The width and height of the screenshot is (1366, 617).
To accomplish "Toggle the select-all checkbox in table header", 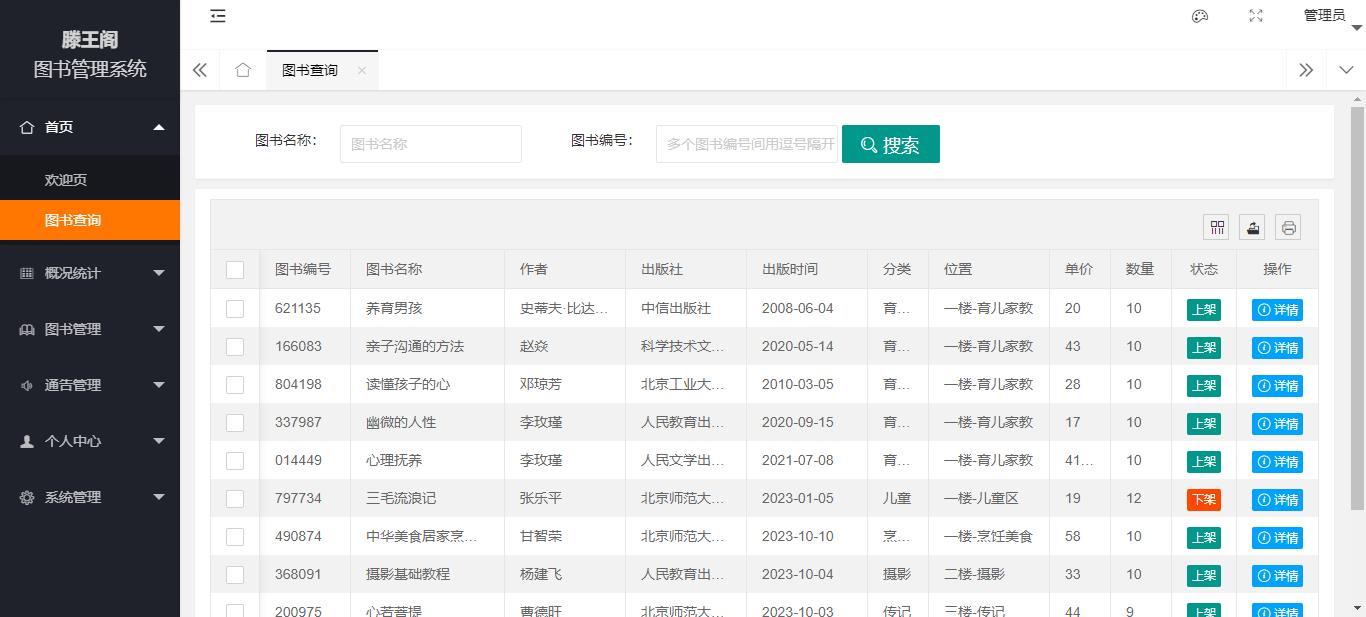I will tap(235, 270).
